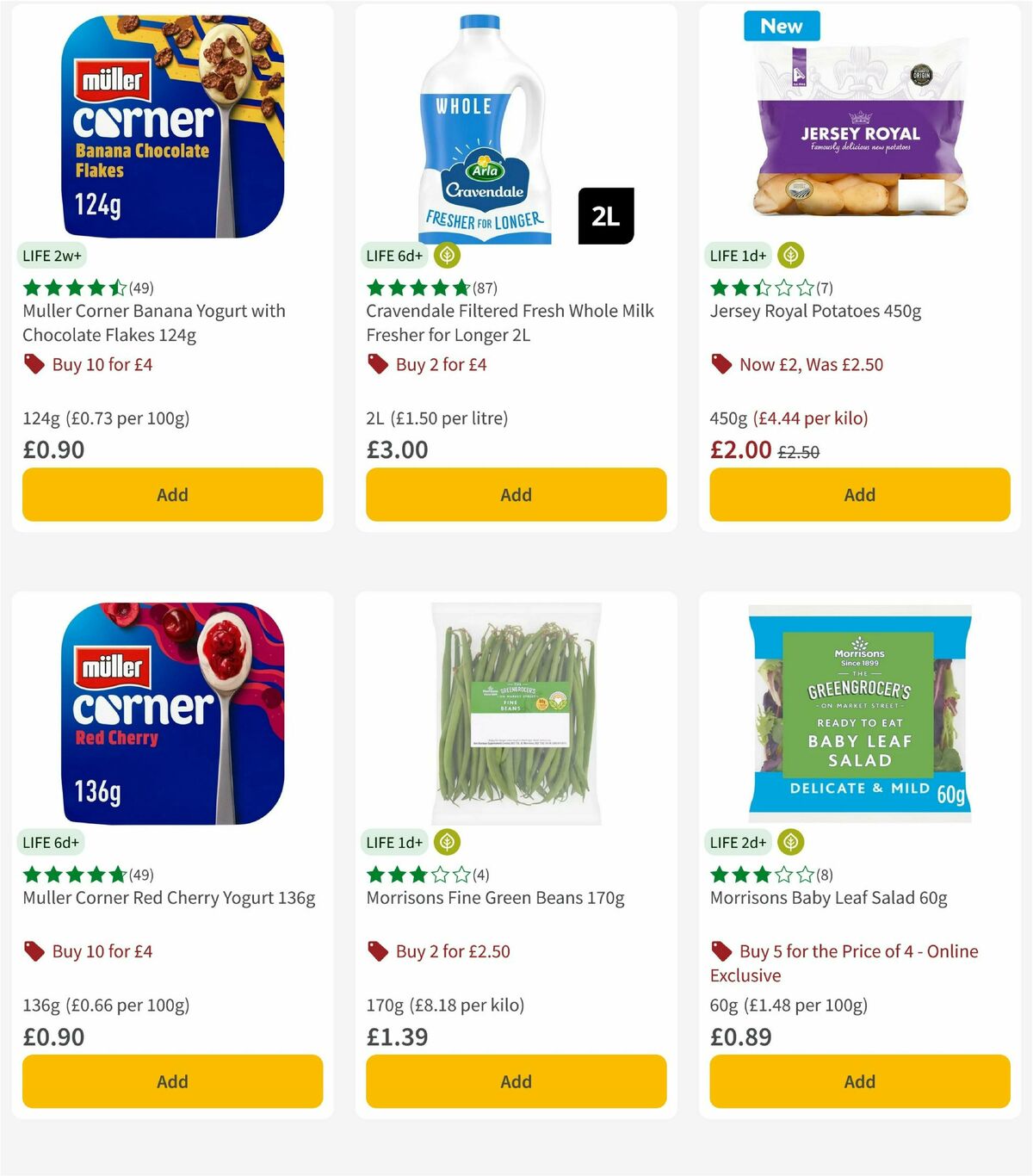Click the leaf icon on Morrisons Baby Leaf Salad
The height and width of the screenshot is (1176, 1033).
pyautogui.click(x=790, y=842)
